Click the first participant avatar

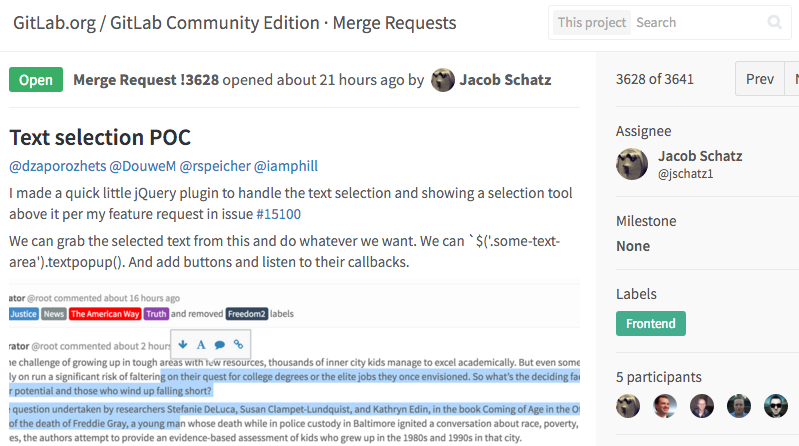(628, 406)
